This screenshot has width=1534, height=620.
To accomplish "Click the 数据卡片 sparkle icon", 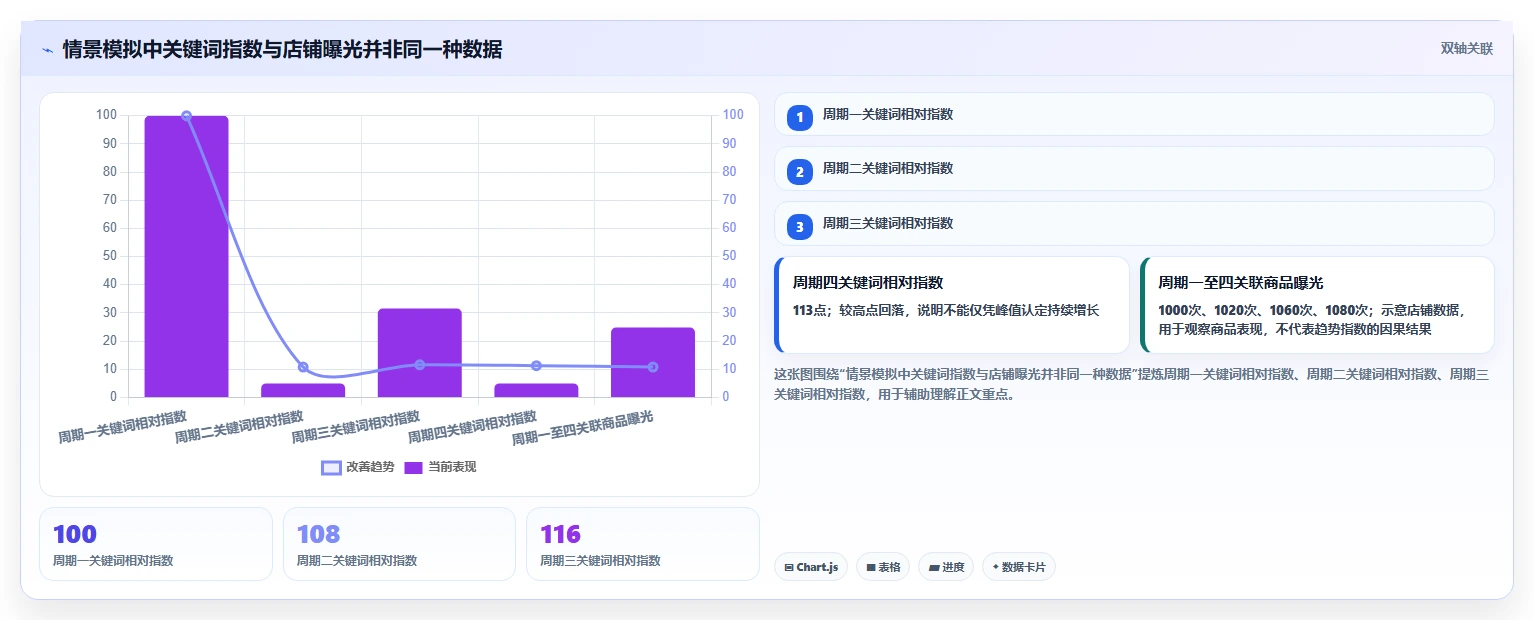I will tap(995, 567).
